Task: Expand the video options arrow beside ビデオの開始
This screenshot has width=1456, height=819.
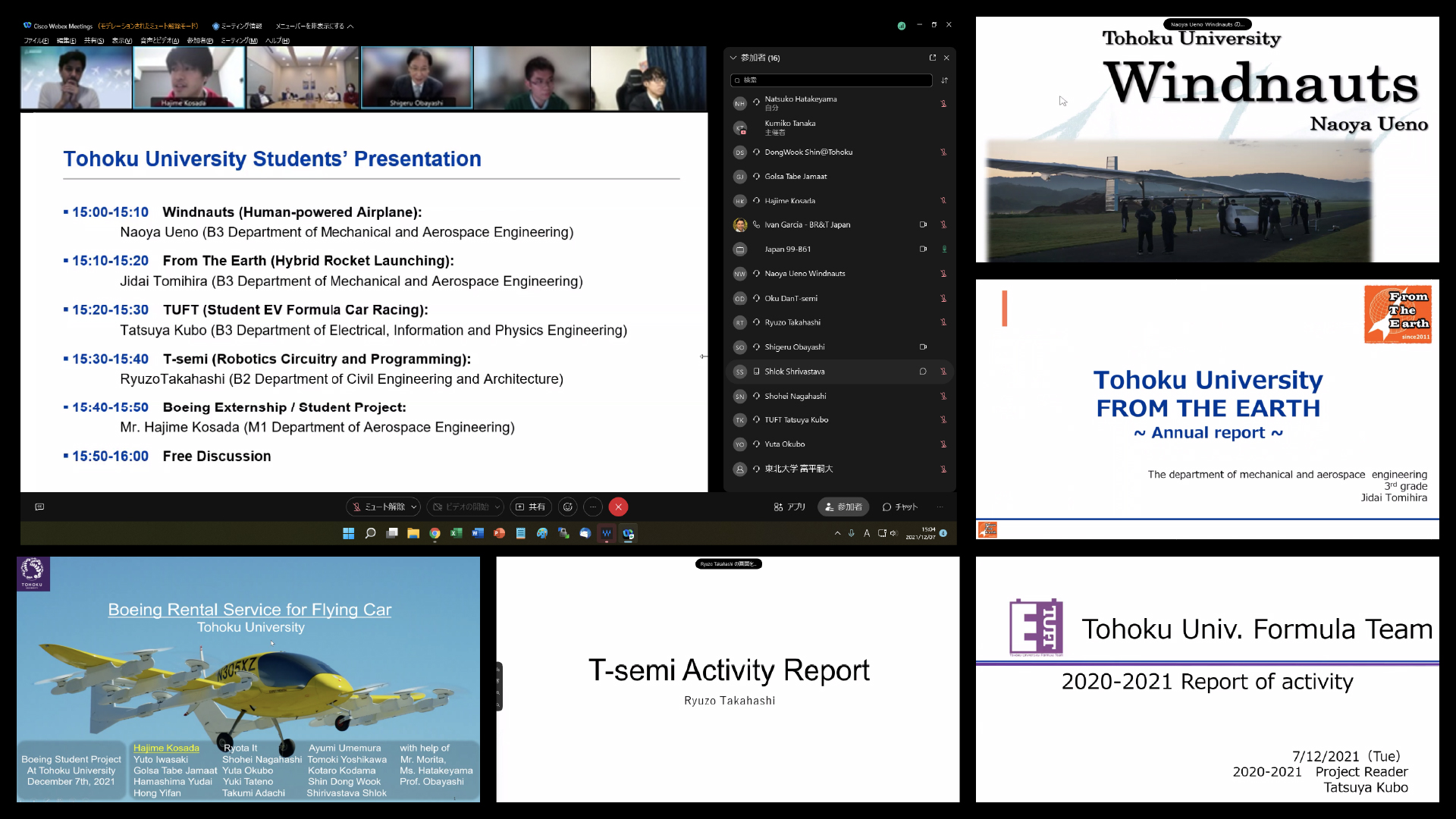Action: tap(497, 507)
